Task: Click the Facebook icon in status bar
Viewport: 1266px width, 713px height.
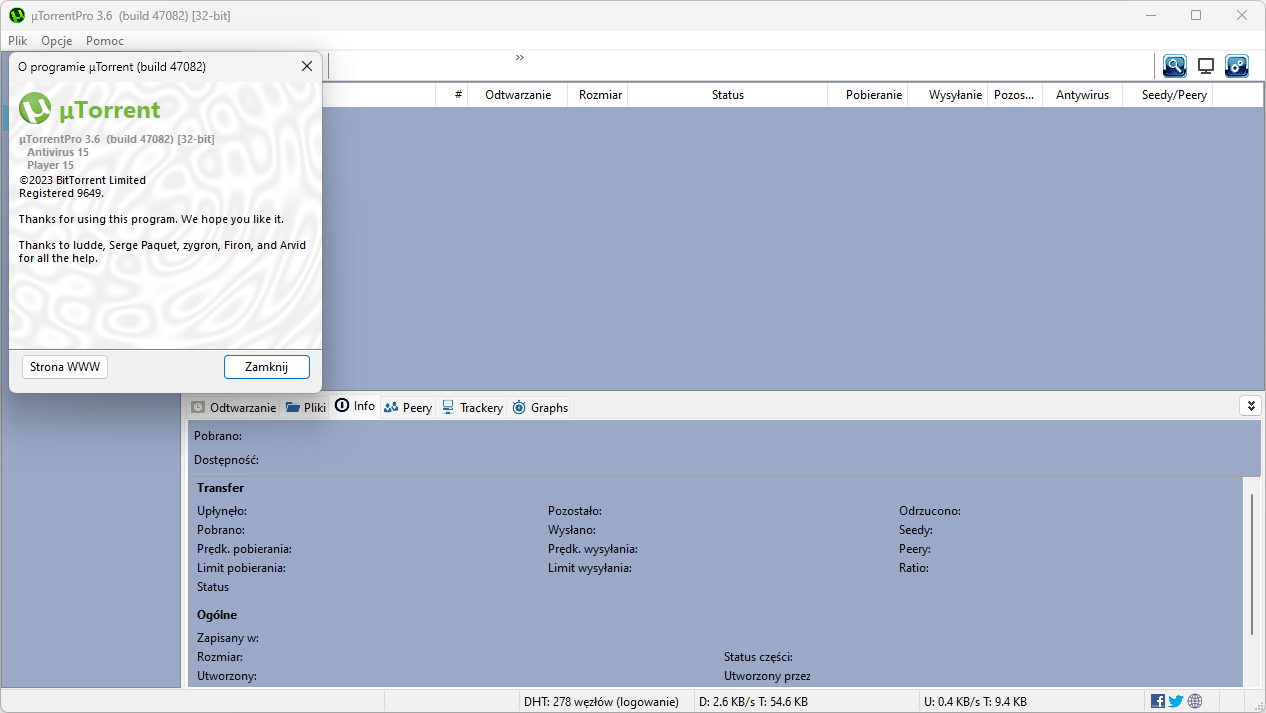Action: (x=1158, y=701)
